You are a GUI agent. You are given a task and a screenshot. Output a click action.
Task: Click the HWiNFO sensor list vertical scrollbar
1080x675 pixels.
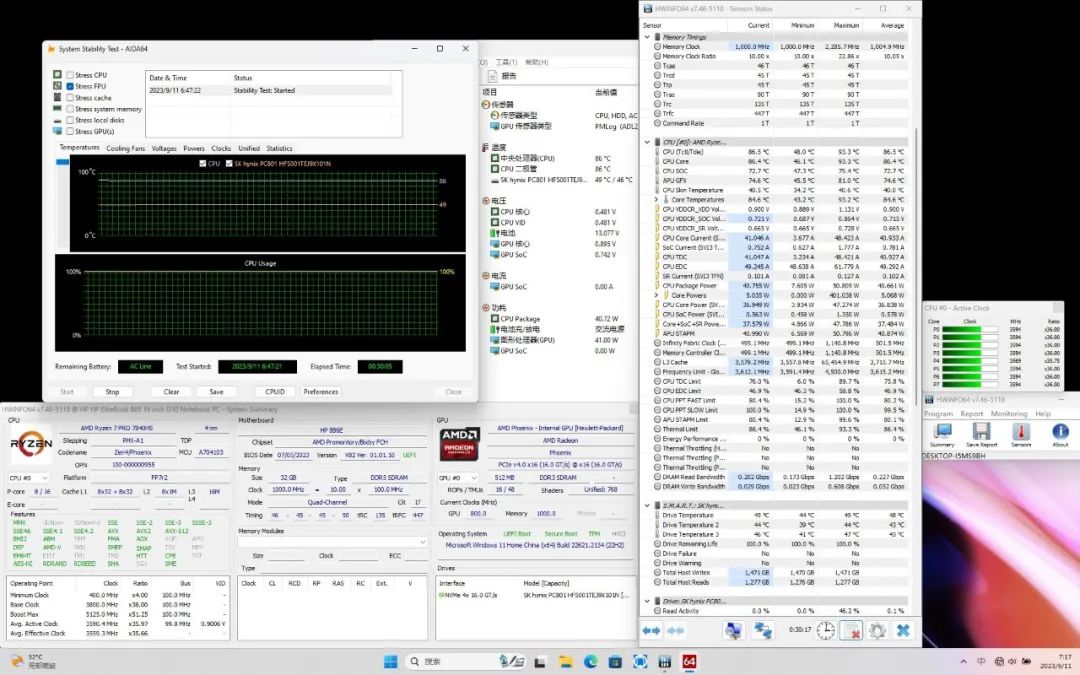click(917, 265)
